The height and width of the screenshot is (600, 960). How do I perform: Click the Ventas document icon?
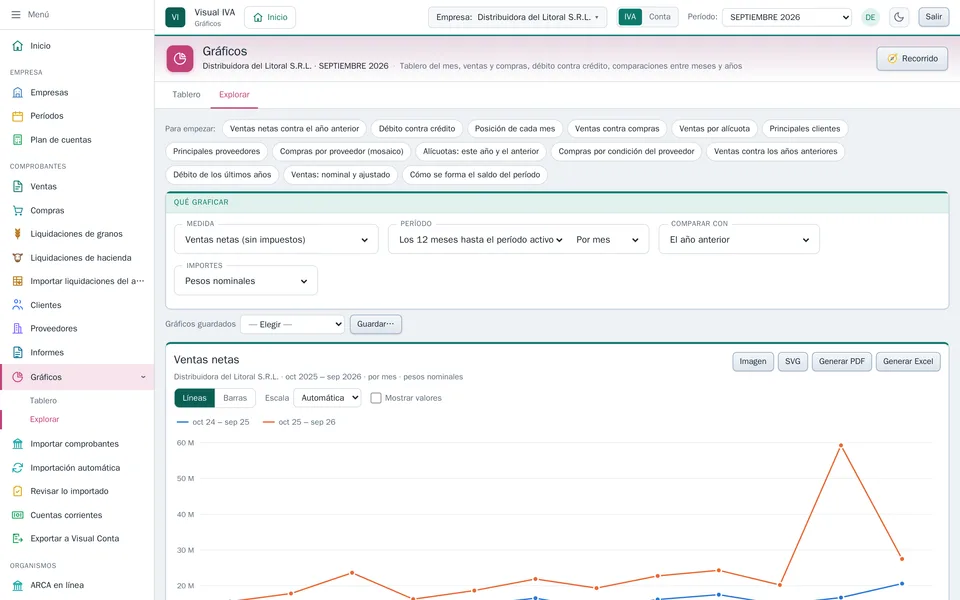point(18,187)
